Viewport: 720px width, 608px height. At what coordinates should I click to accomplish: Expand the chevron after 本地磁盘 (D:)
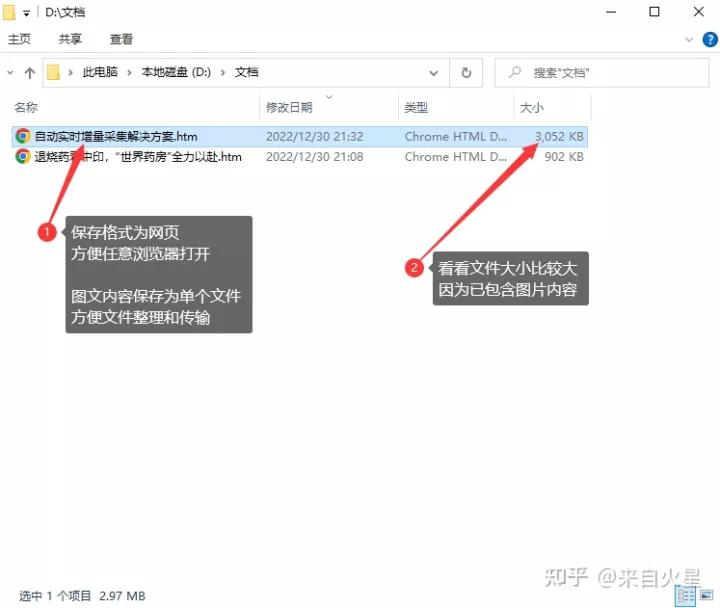pos(223,73)
